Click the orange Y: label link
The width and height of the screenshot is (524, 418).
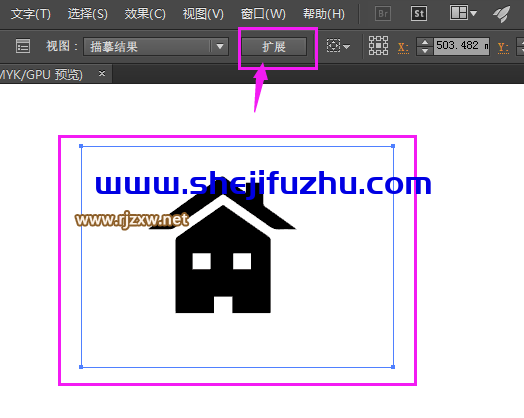tap(503, 47)
